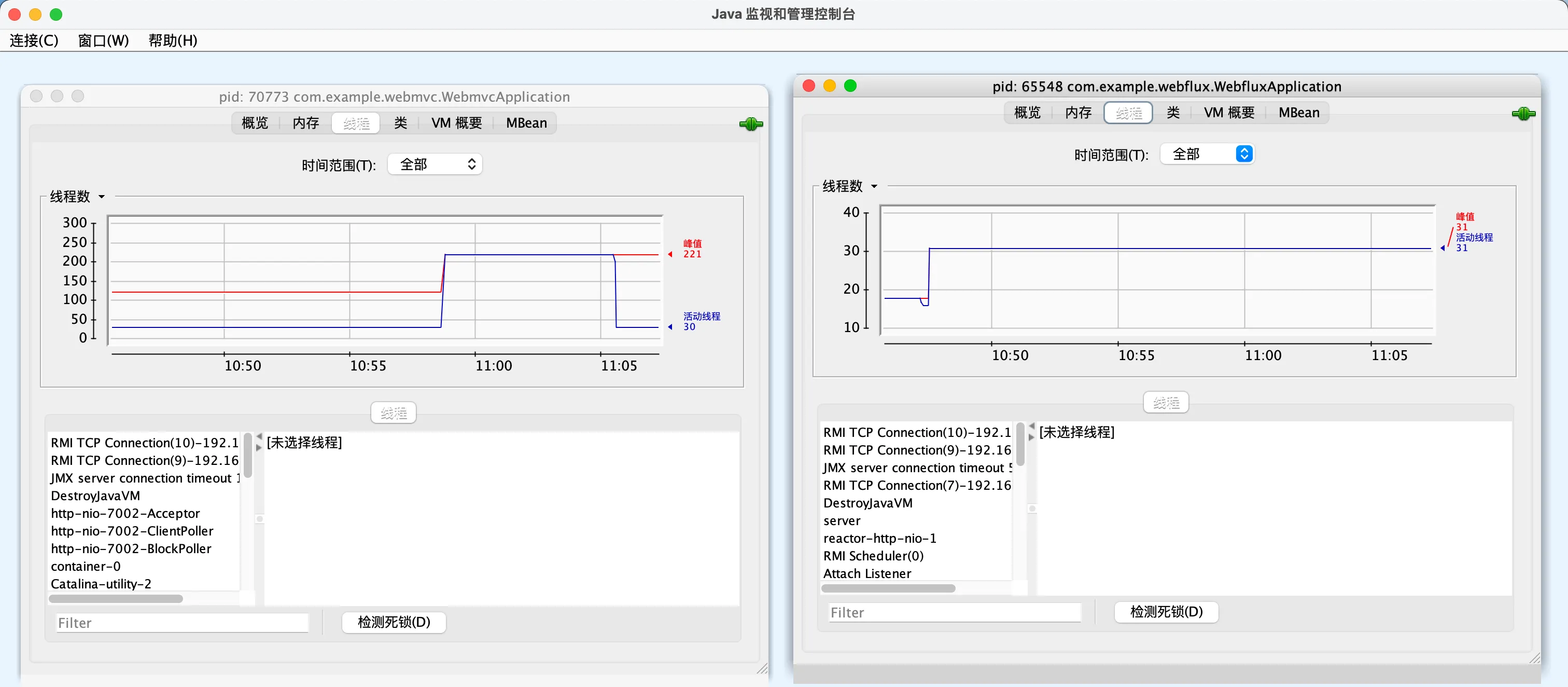Viewport: 1568px width, 687px height.
Task: Expand 线程数 chart menu in webflux window
Action: tap(850, 186)
